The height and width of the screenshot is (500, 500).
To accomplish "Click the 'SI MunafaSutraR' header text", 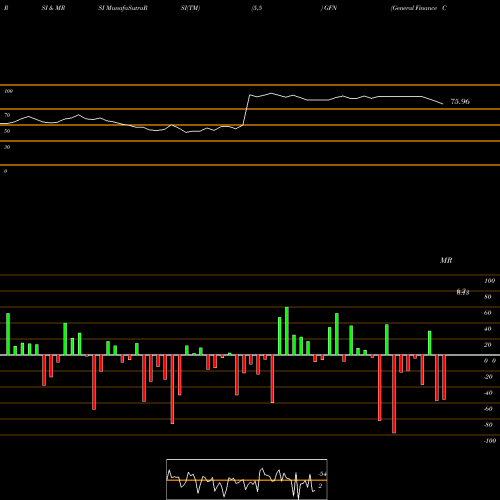I will coord(123,8).
